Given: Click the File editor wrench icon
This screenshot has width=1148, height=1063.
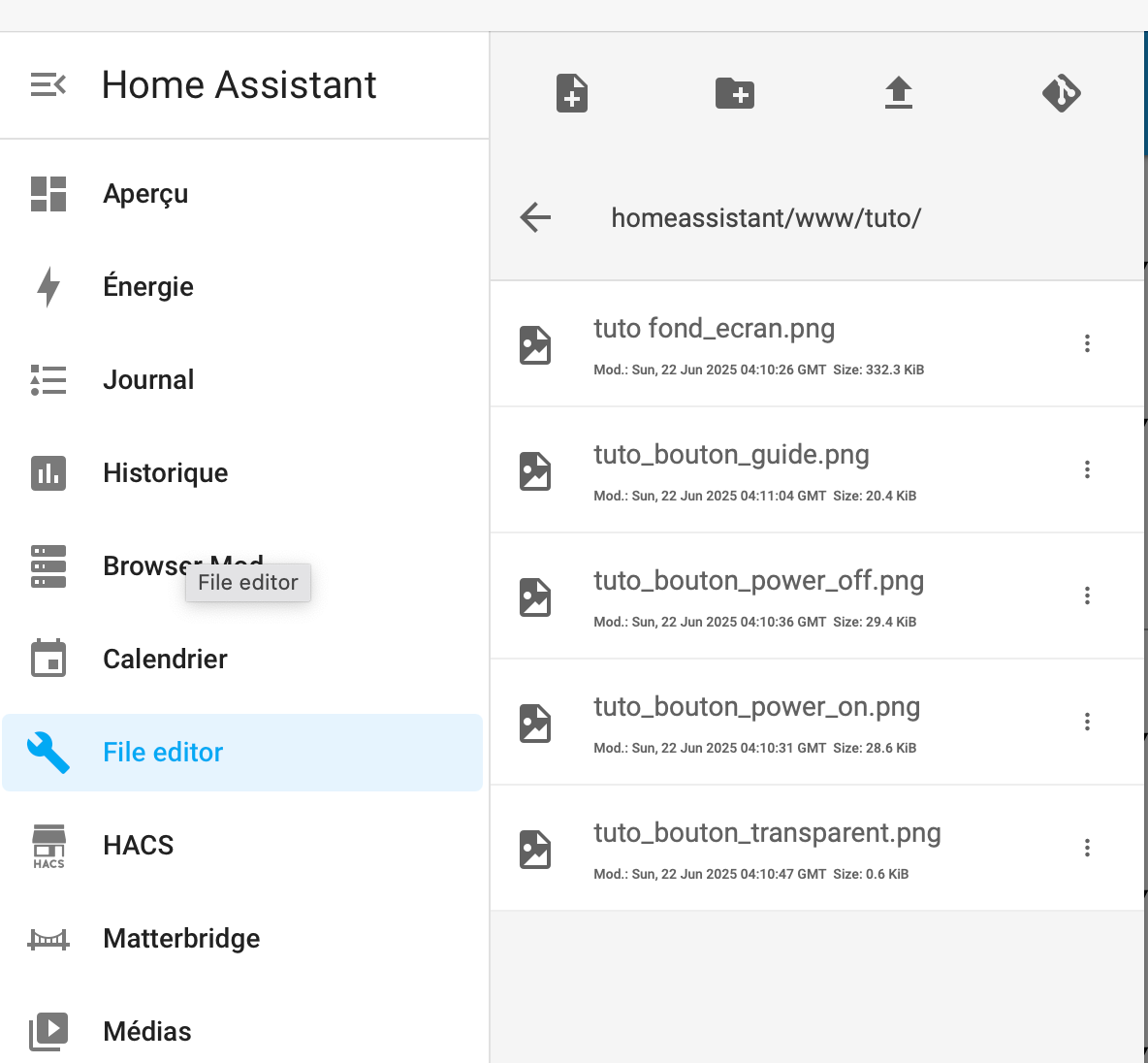Looking at the screenshot, I should click(48, 753).
